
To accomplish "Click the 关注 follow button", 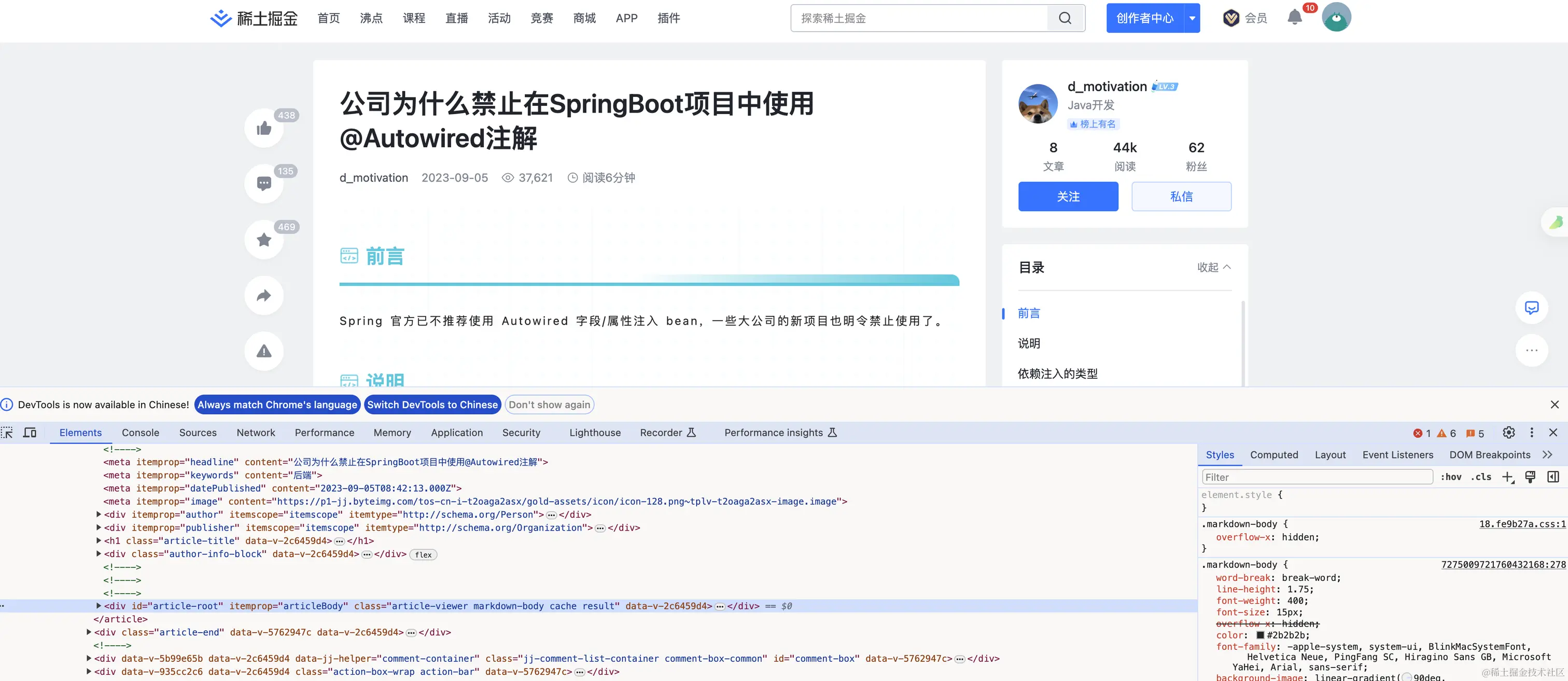I will pyautogui.click(x=1068, y=197).
